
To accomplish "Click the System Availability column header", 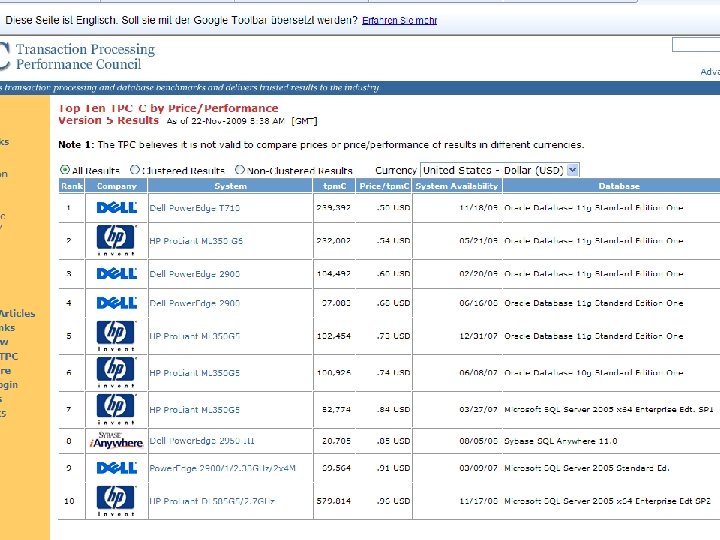I will (x=457, y=186).
